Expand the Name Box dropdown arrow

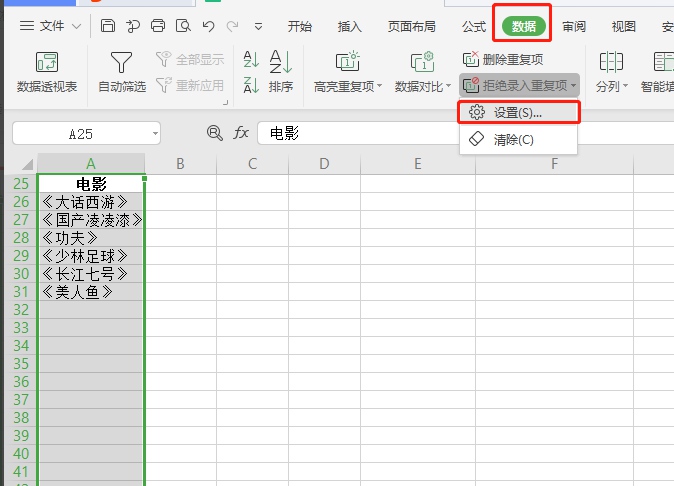coord(155,134)
